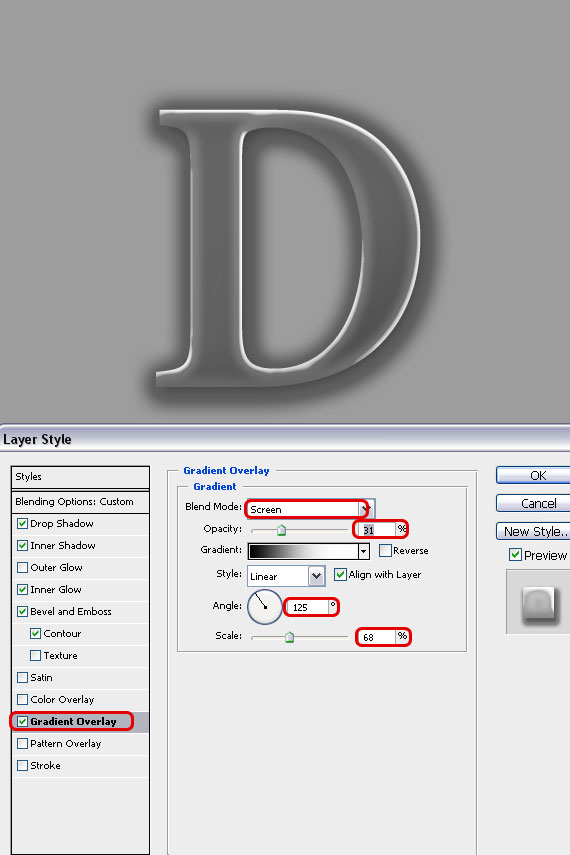The height and width of the screenshot is (855, 570).
Task: Uncheck the Preview checkbox
Action: (x=515, y=555)
